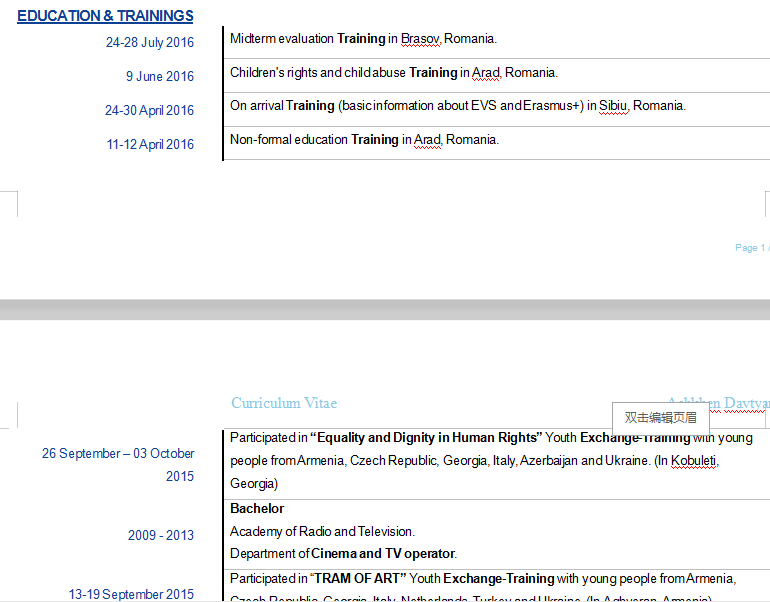The image size is (770, 602).
Task: Click the misspelled word "Brasov"
Action: click(x=419, y=39)
